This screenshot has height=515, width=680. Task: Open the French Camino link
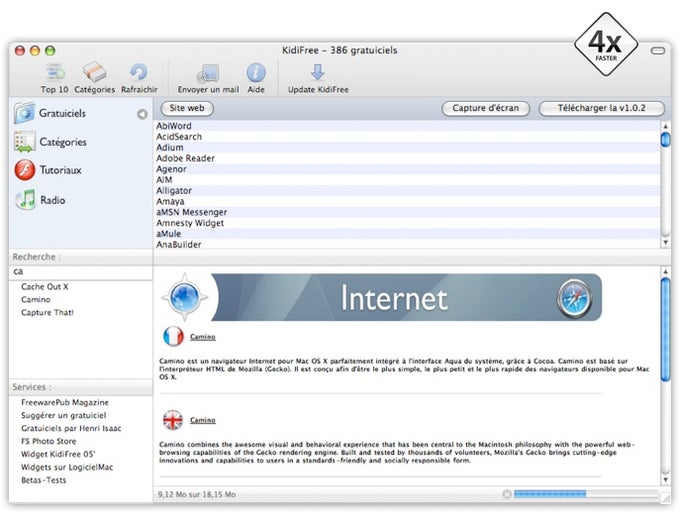pyautogui.click(x=203, y=337)
